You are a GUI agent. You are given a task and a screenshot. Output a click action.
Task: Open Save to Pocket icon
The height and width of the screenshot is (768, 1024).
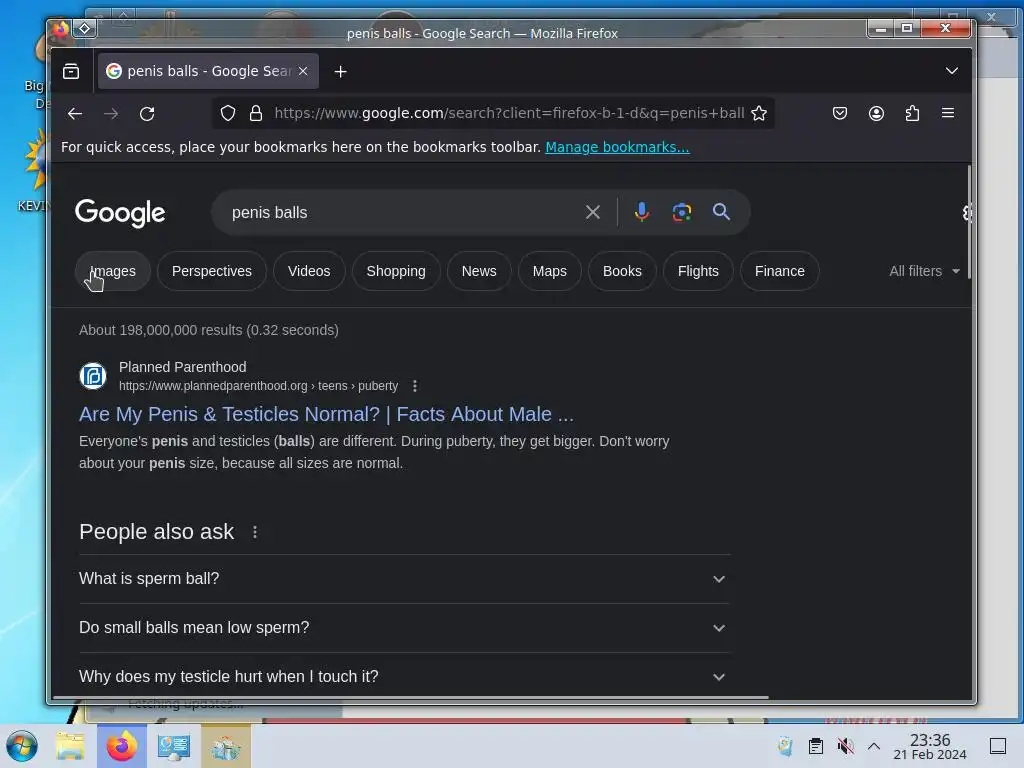click(840, 114)
